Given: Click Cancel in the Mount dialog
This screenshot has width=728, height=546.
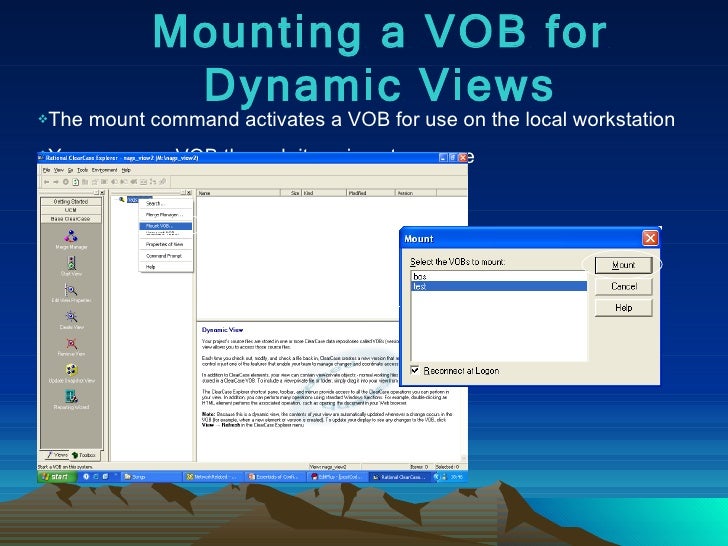Looking at the screenshot, I should coord(624,286).
